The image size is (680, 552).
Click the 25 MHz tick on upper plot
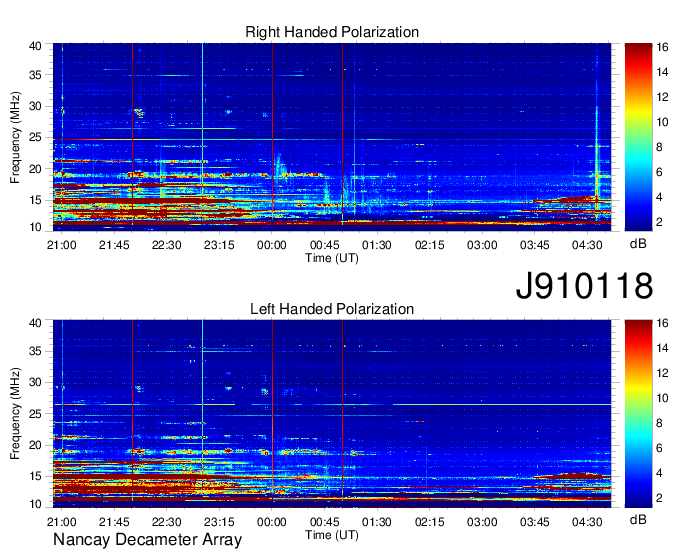click(x=35, y=138)
